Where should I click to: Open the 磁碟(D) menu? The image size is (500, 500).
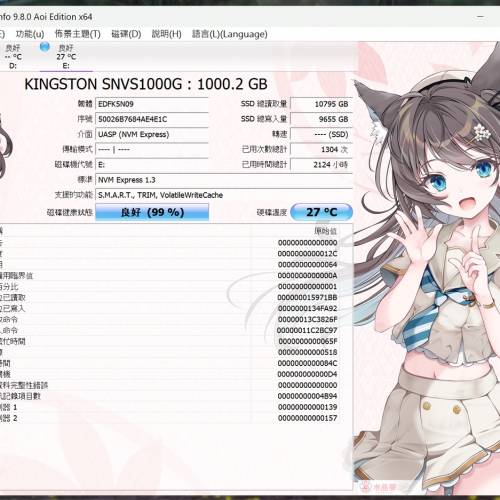126,34
